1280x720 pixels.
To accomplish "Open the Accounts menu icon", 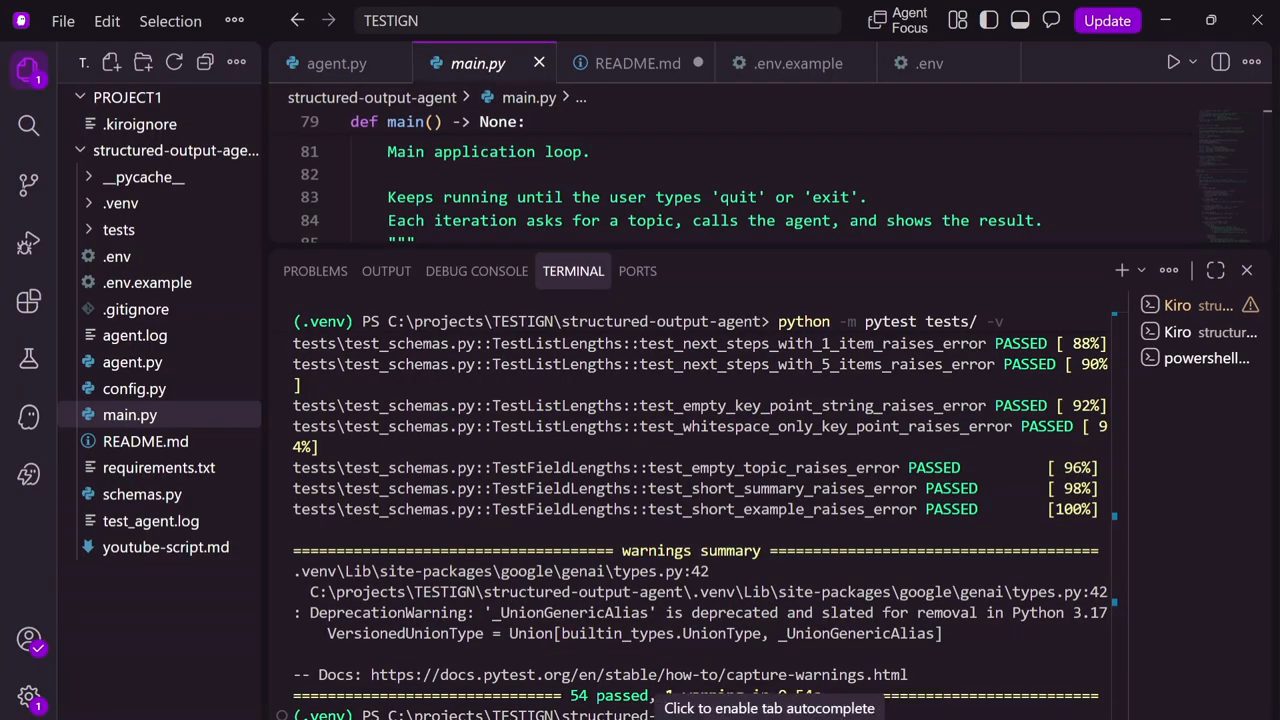I will [29, 639].
